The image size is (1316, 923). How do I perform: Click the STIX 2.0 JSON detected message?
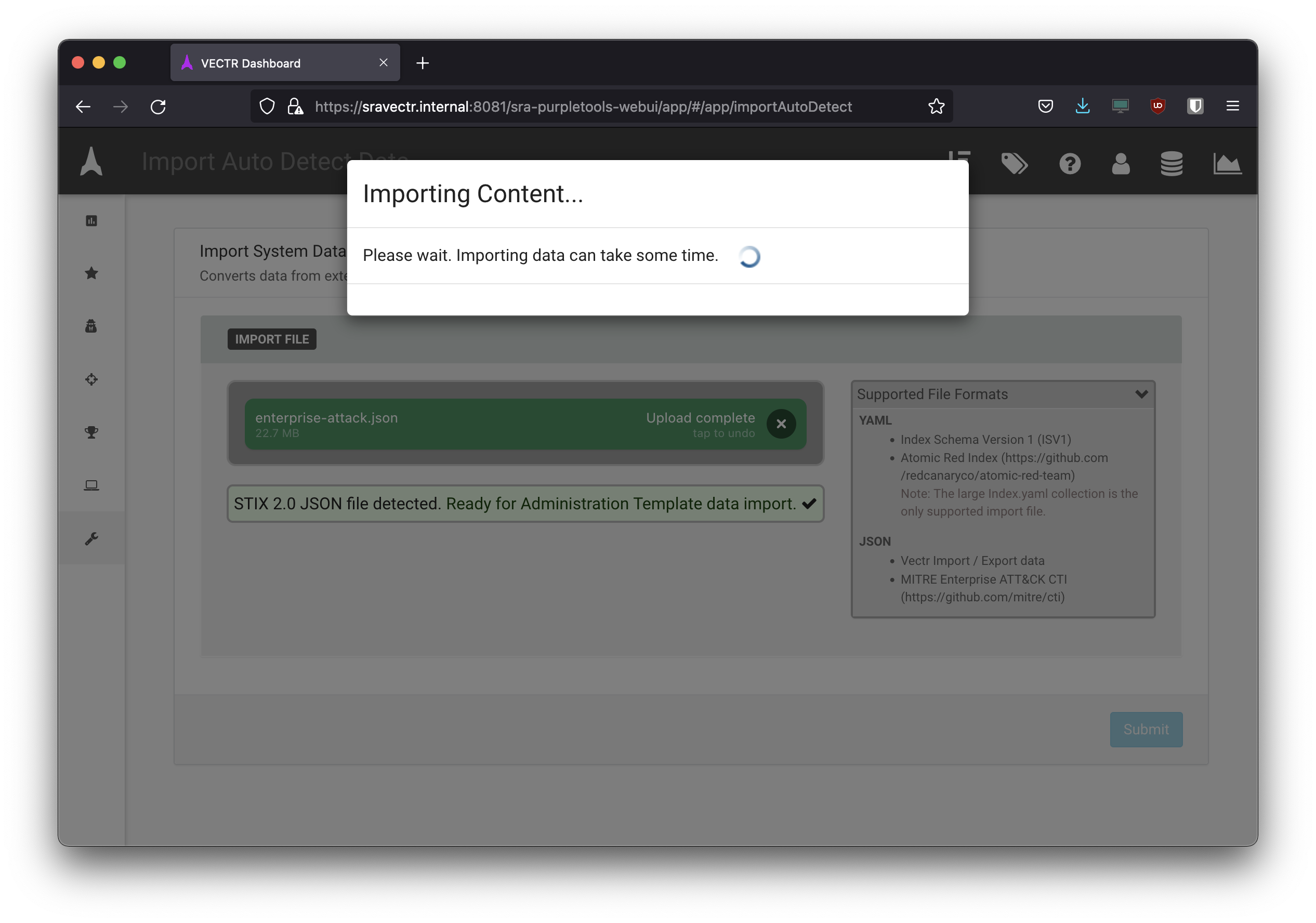pyautogui.click(x=525, y=504)
